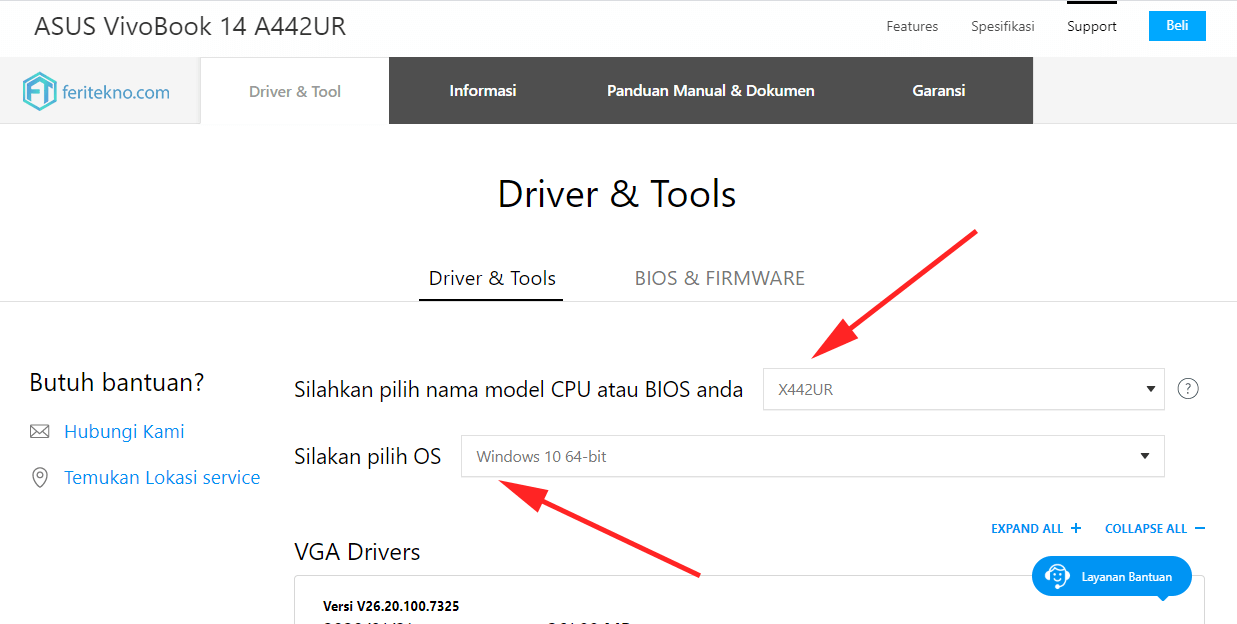The image size is (1237, 624).
Task: Click the location pin icon
Action: (x=40, y=478)
